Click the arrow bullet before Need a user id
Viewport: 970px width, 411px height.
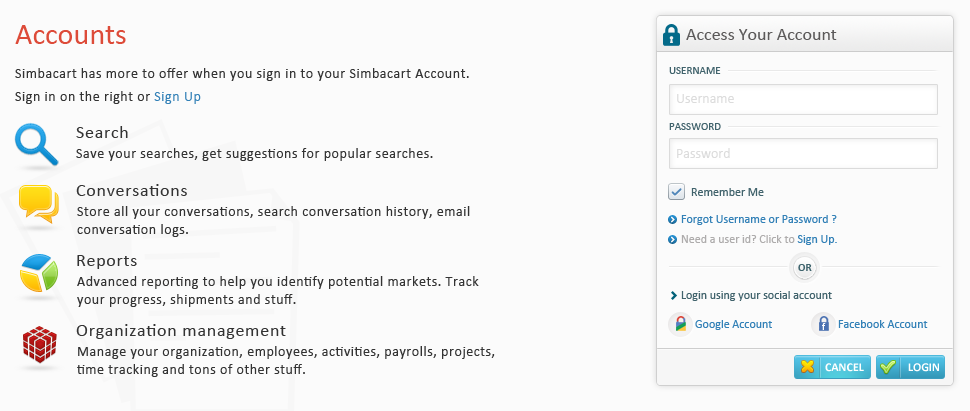pyautogui.click(x=672, y=240)
